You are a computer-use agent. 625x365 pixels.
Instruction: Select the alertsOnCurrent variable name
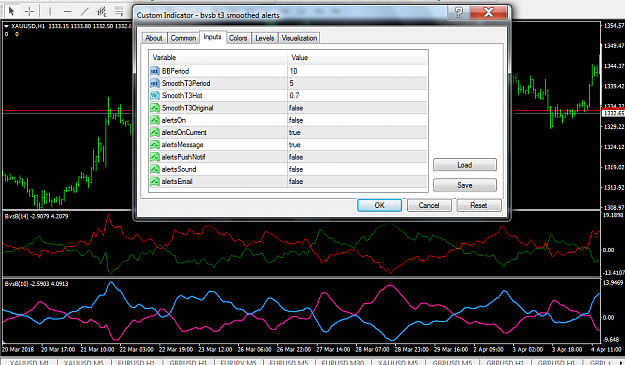(184, 132)
